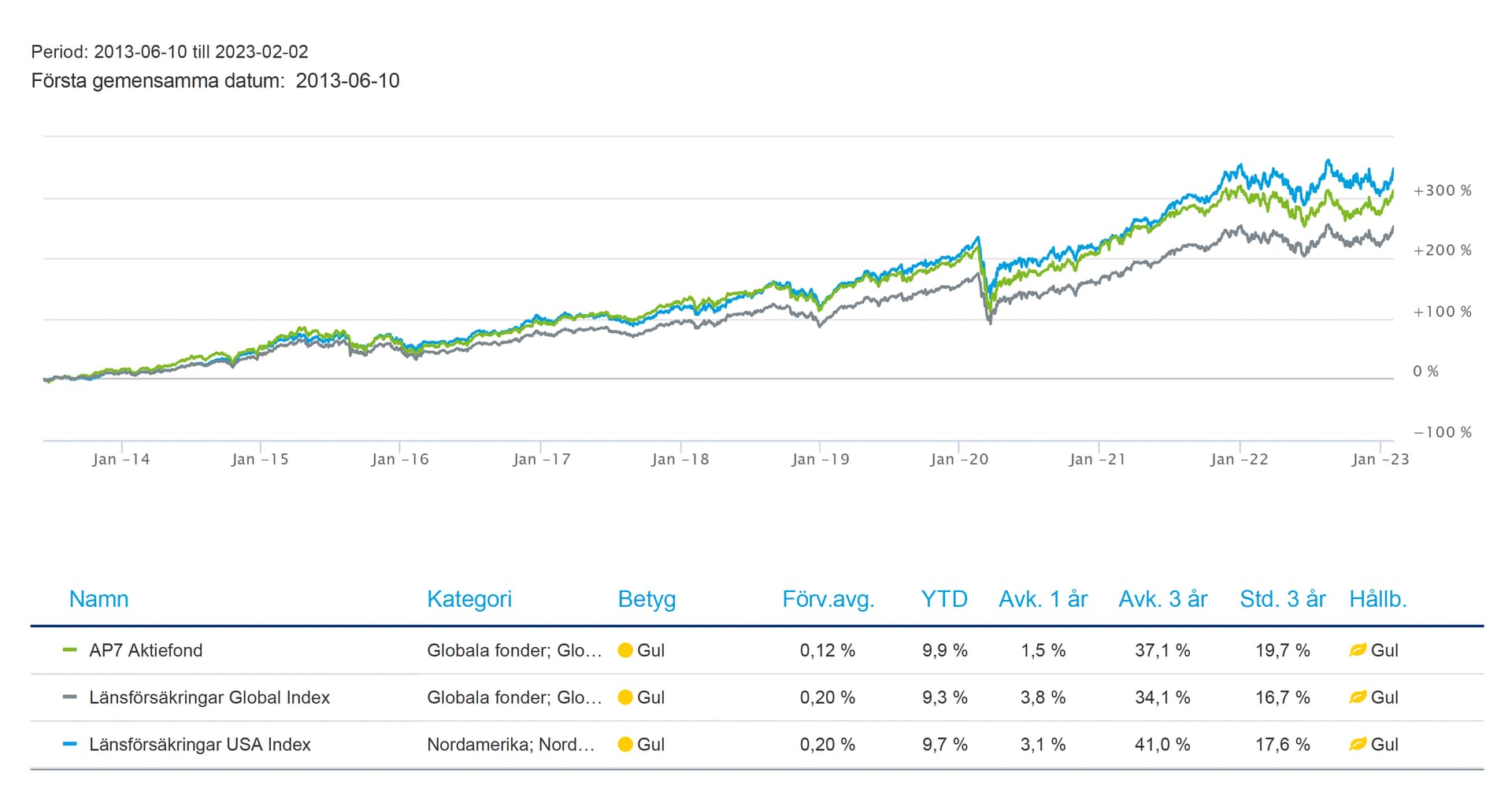Open the Länsförsäkringar Global Index fund name
The width and height of the screenshot is (1512, 799).
(x=209, y=697)
